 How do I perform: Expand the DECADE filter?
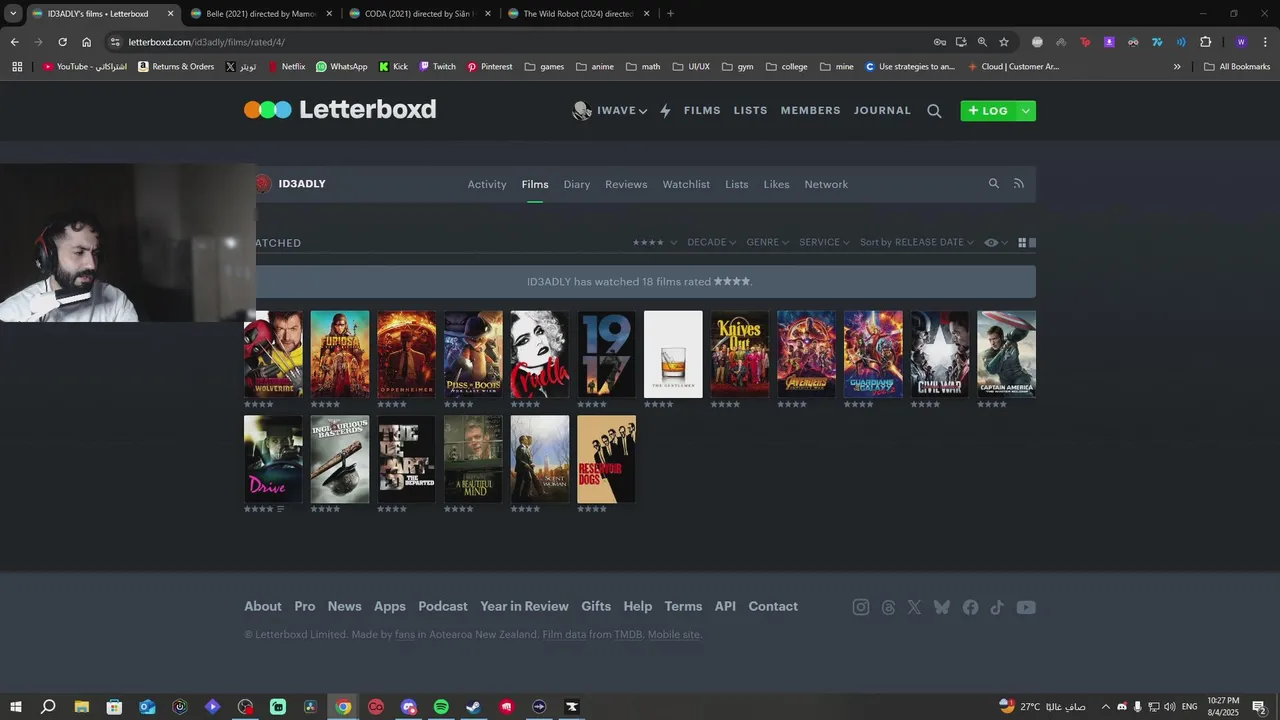(711, 243)
